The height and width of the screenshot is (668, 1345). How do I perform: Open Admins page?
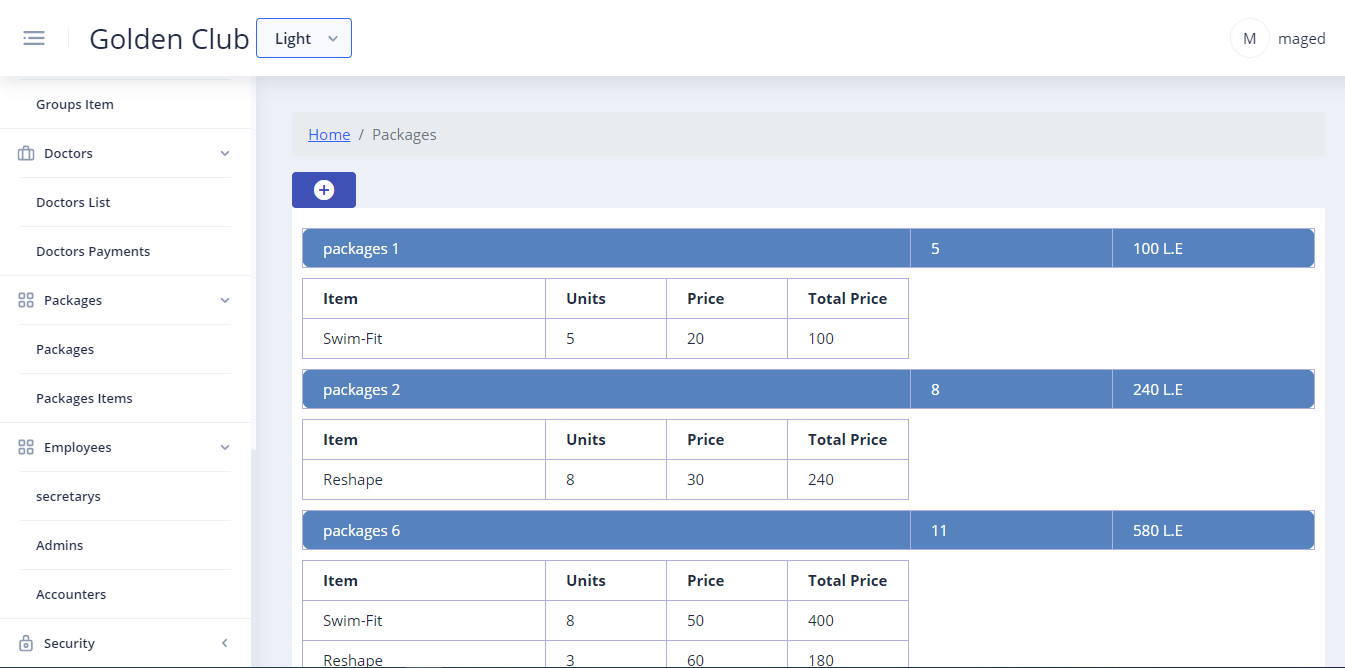59,545
